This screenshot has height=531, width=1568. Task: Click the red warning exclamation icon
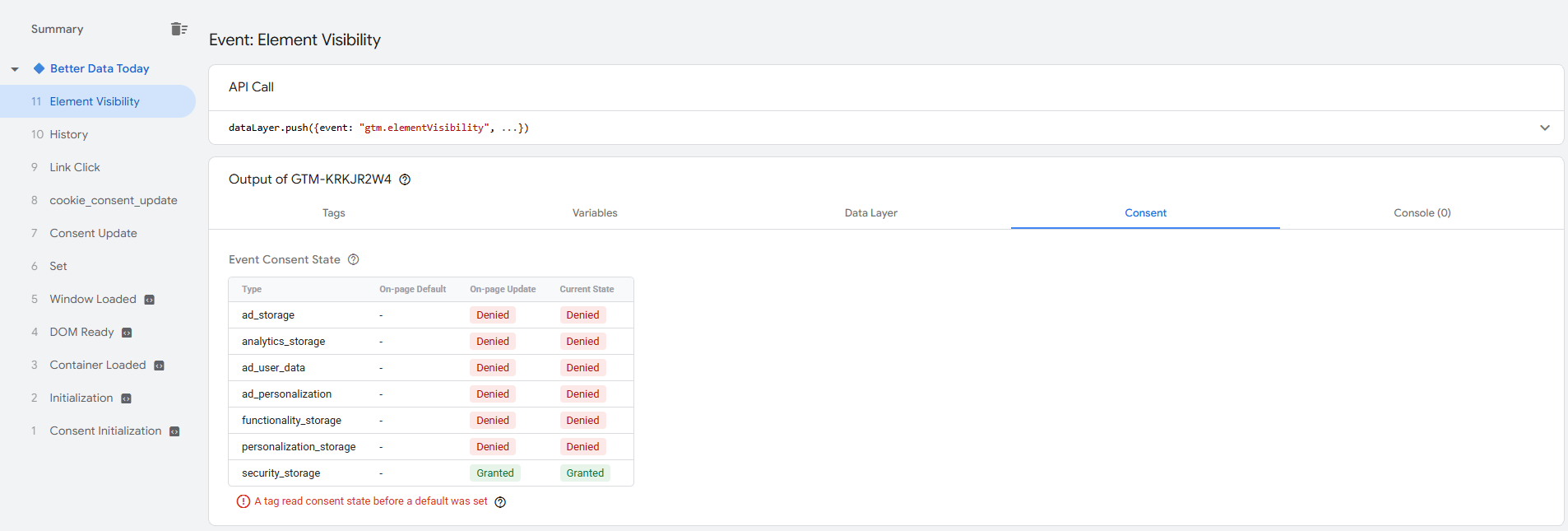point(244,501)
